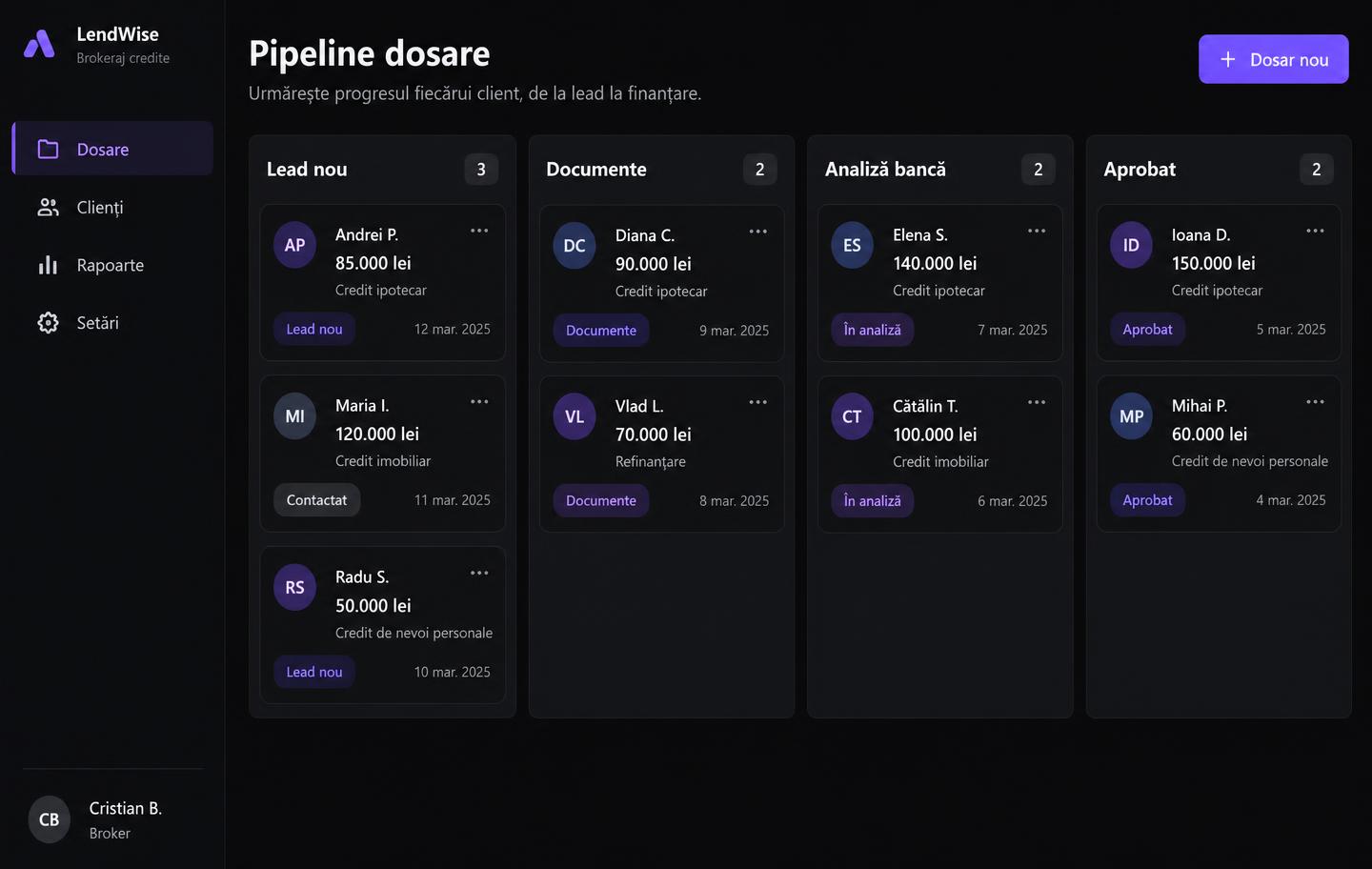Click the amount 120.000 lei
The image size is (1372, 869).
pos(377,434)
